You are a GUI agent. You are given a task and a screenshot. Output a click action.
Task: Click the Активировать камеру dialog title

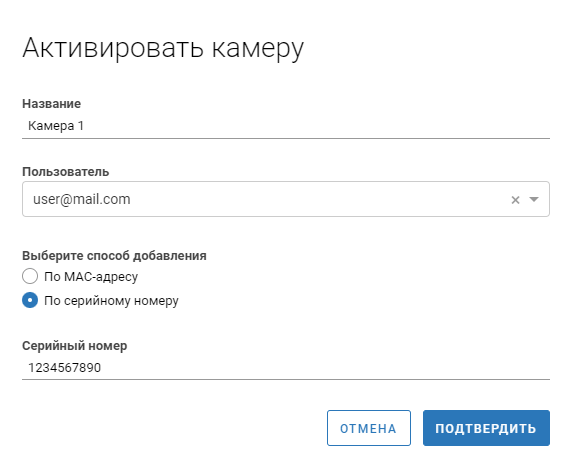tap(163, 49)
